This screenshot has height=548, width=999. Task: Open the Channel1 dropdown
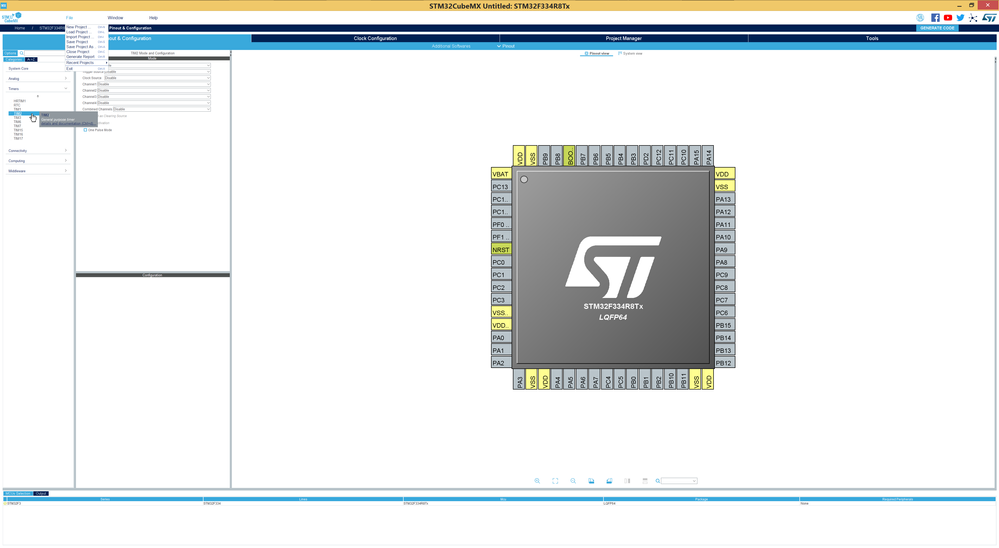point(154,84)
